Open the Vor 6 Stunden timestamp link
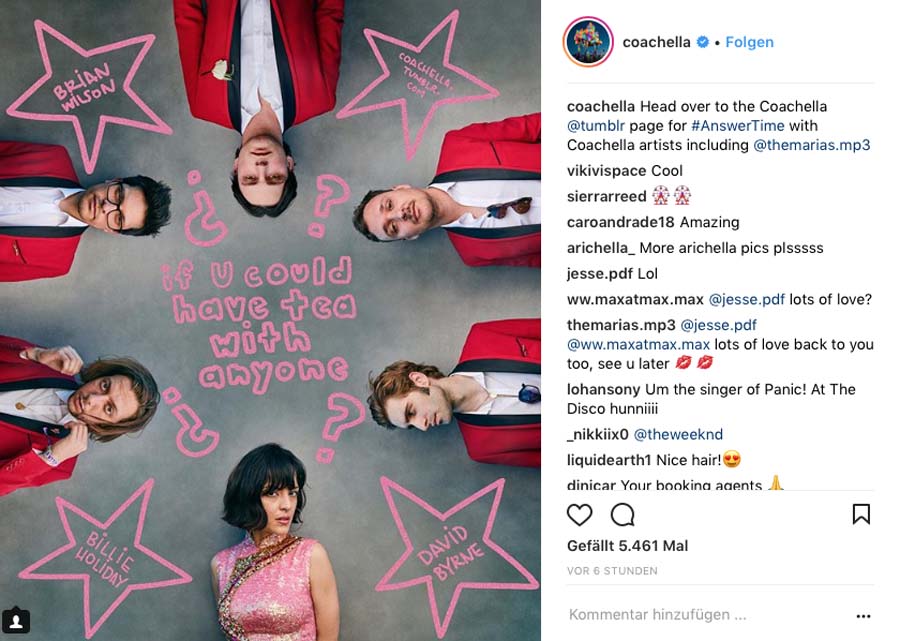The image size is (900, 641). (x=612, y=571)
